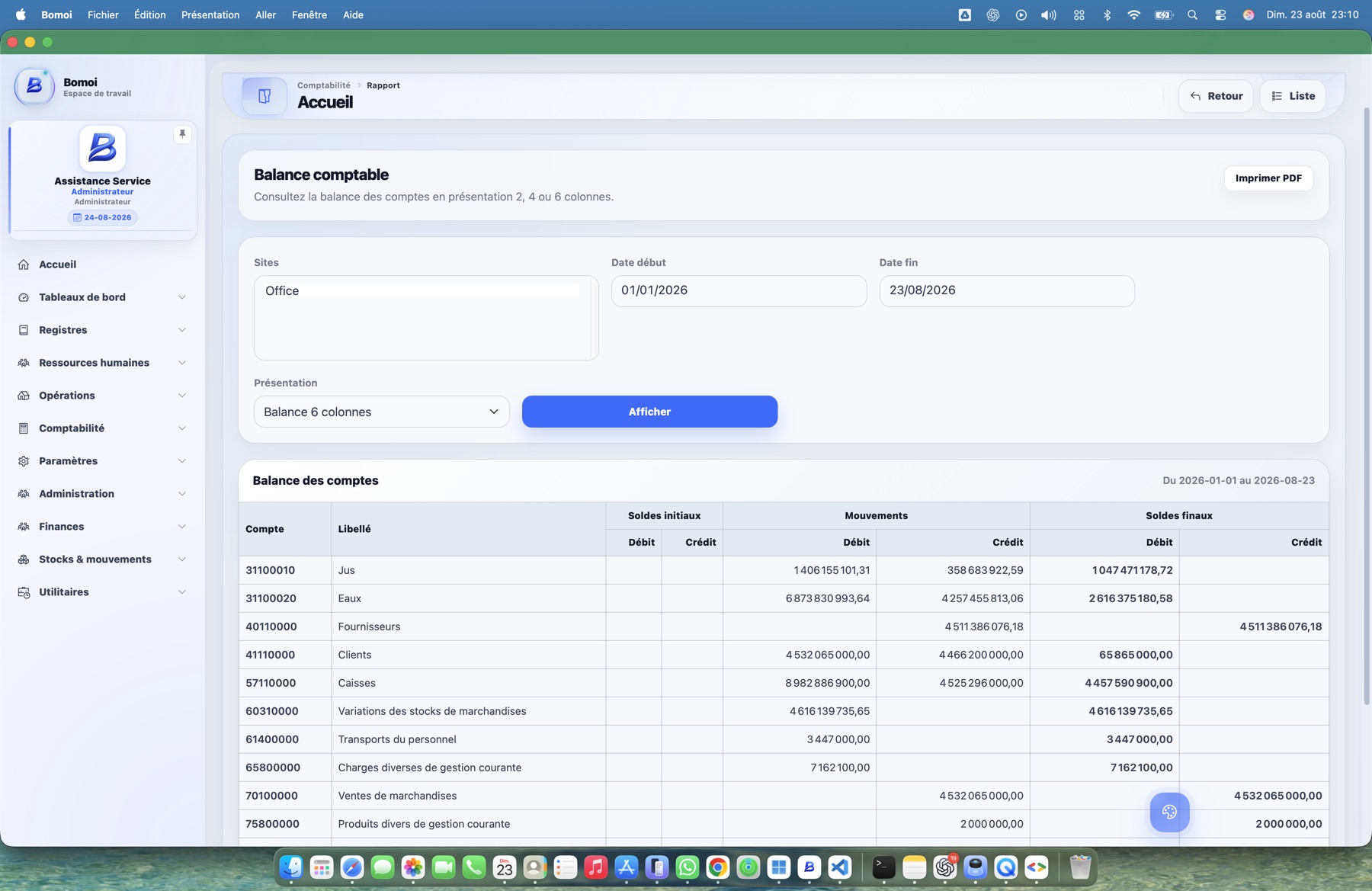This screenshot has width=1372, height=891.
Task: Open Control Center from the menu bar
Action: pyautogui.click(x=1220, y=15)
